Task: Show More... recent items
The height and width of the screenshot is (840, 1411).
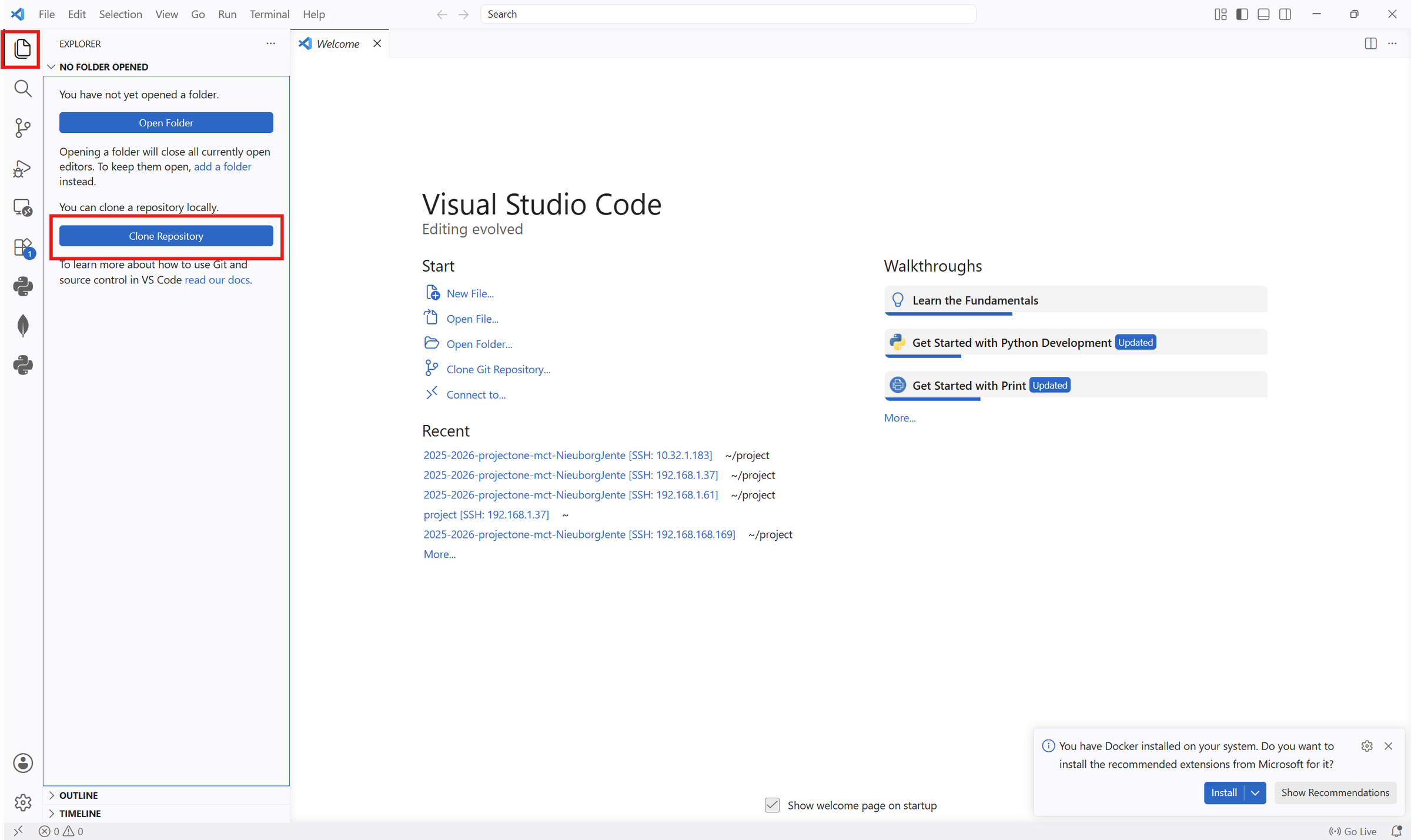Action: coord(439,554)
